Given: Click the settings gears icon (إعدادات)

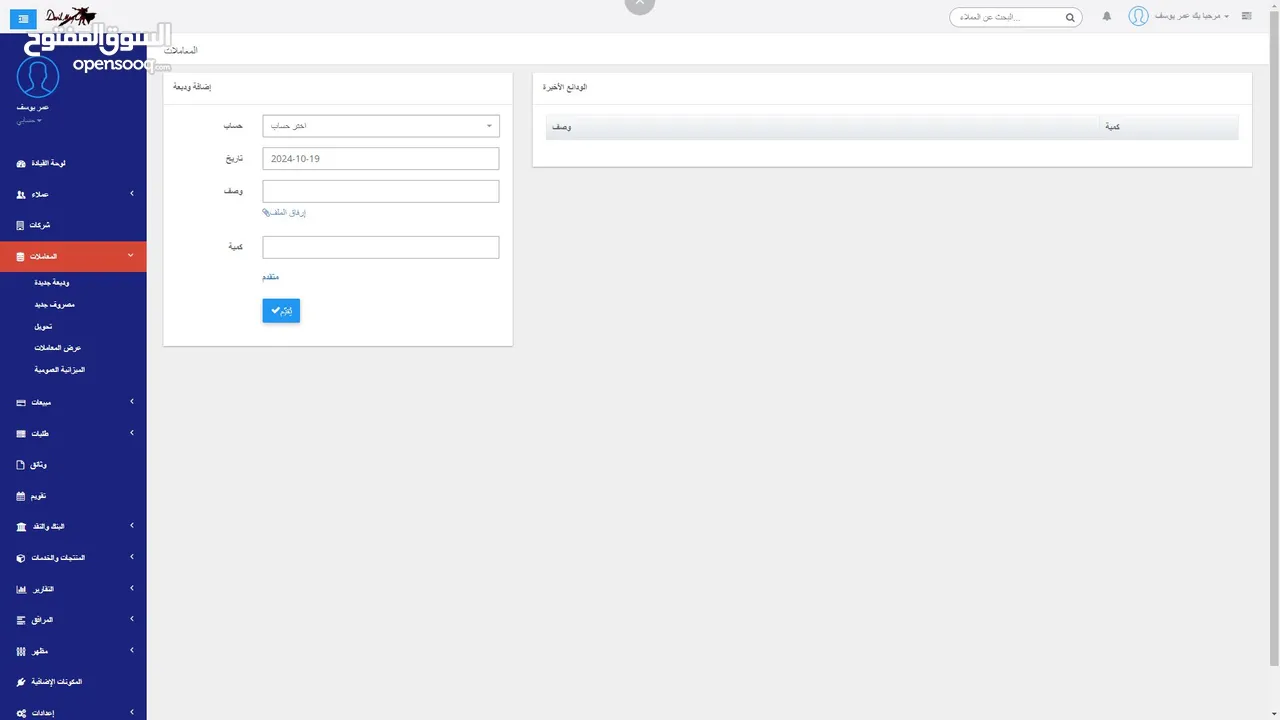Looking at the screenshot, I should tap(22, 713).
